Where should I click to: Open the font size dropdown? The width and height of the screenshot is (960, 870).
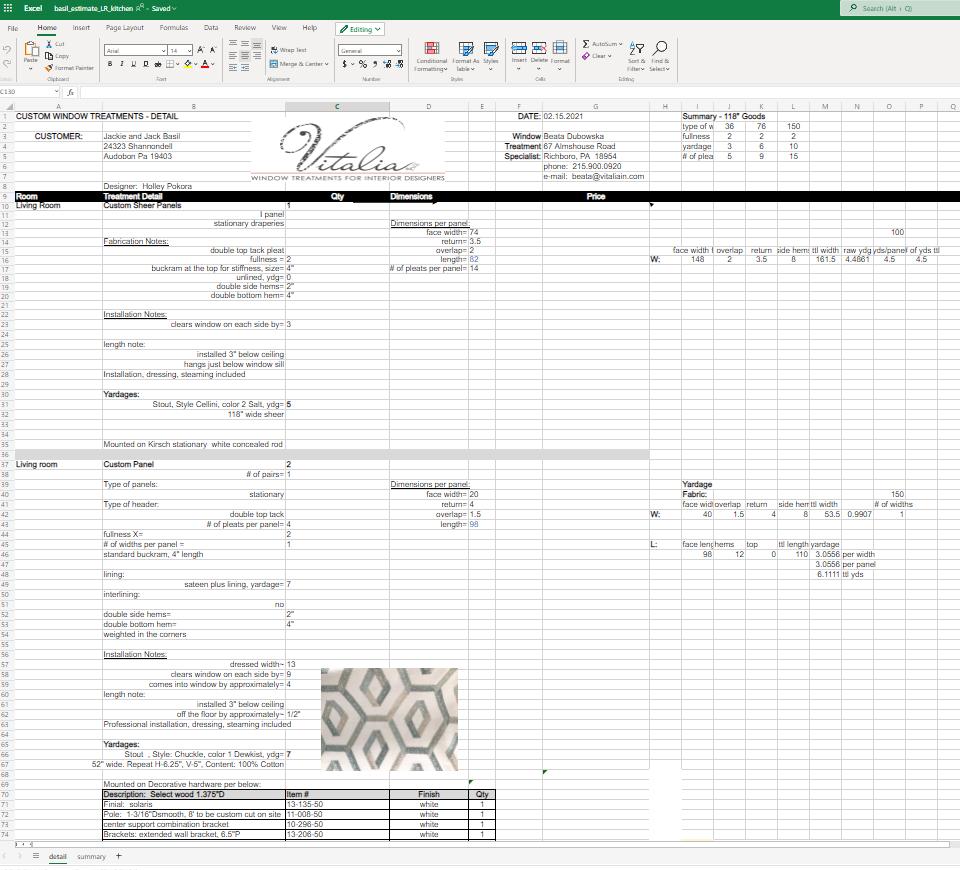(187, 50)
